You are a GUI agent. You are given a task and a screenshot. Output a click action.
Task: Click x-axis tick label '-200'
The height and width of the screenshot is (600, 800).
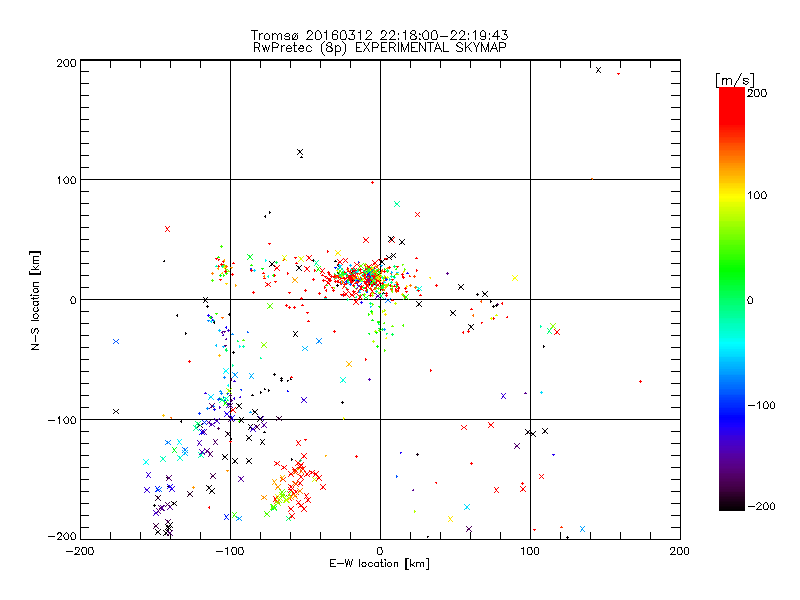click(x=80, y=551)
